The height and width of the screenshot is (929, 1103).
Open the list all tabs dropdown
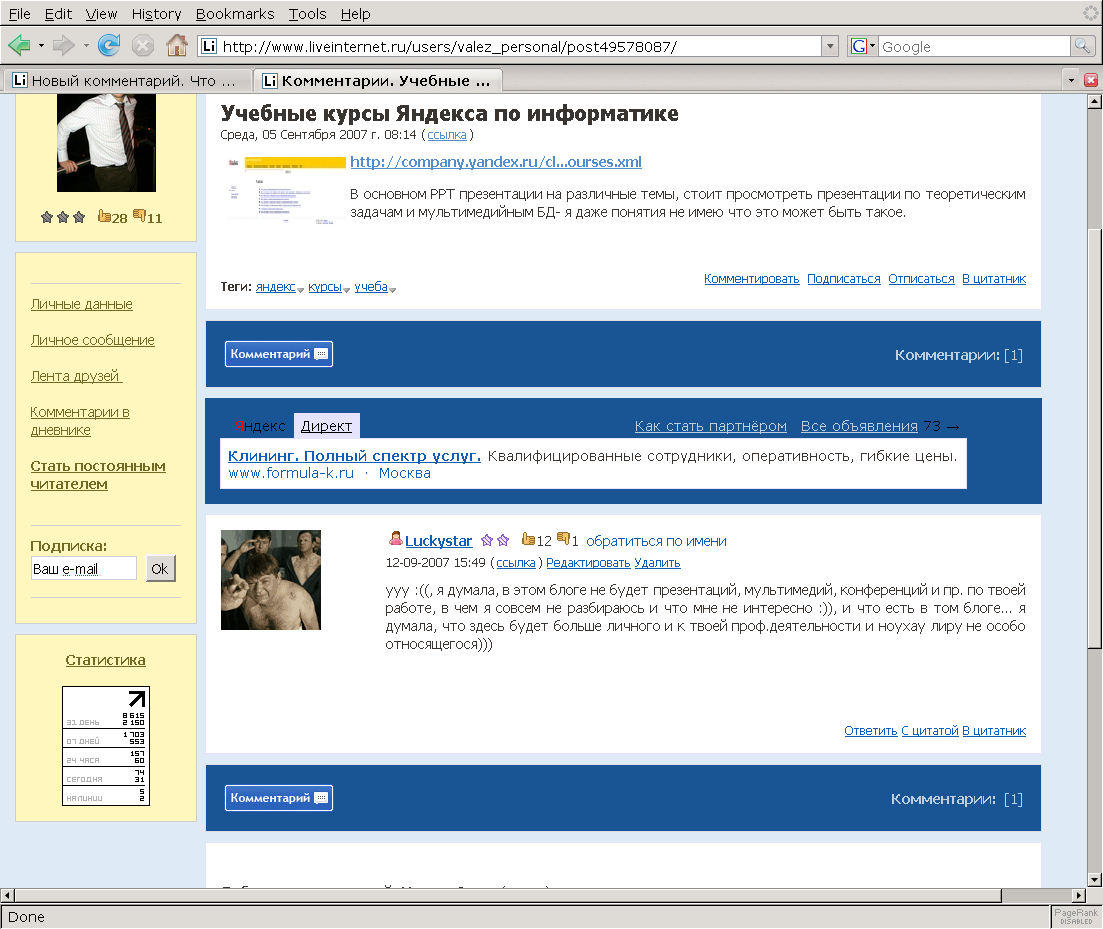click(x=1071, y=80)
